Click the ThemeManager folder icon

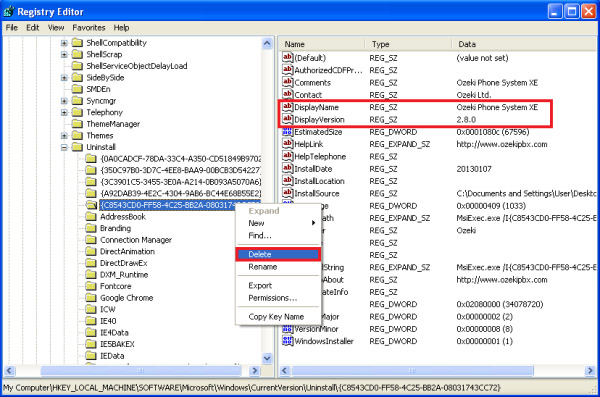pos(78,124)
